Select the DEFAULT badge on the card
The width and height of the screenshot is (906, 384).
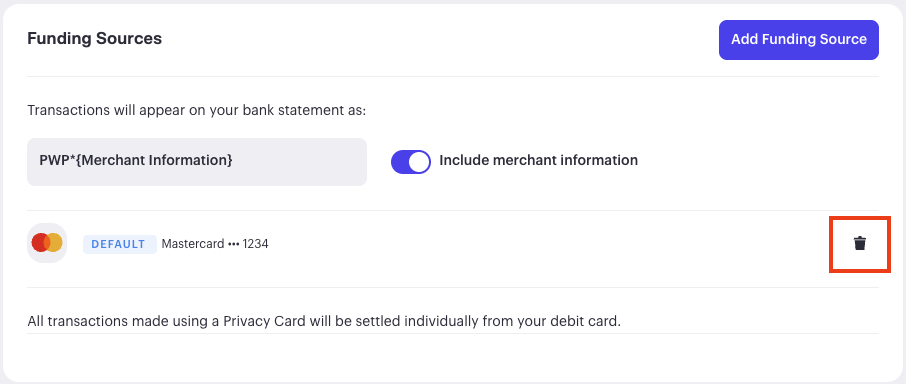coord(120,244)
